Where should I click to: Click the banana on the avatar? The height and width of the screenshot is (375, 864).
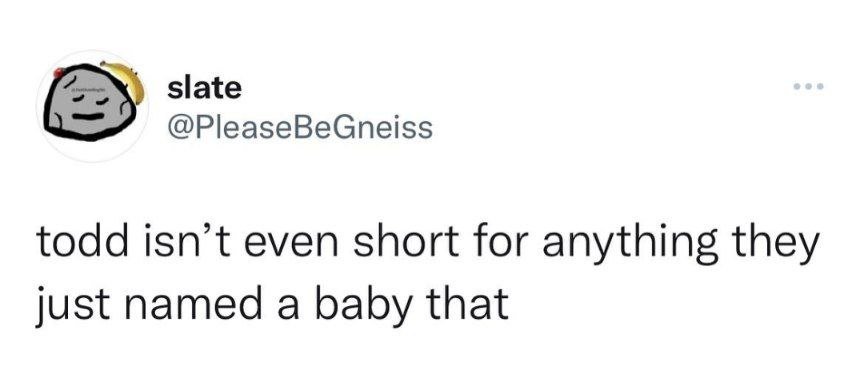point(125,81)
